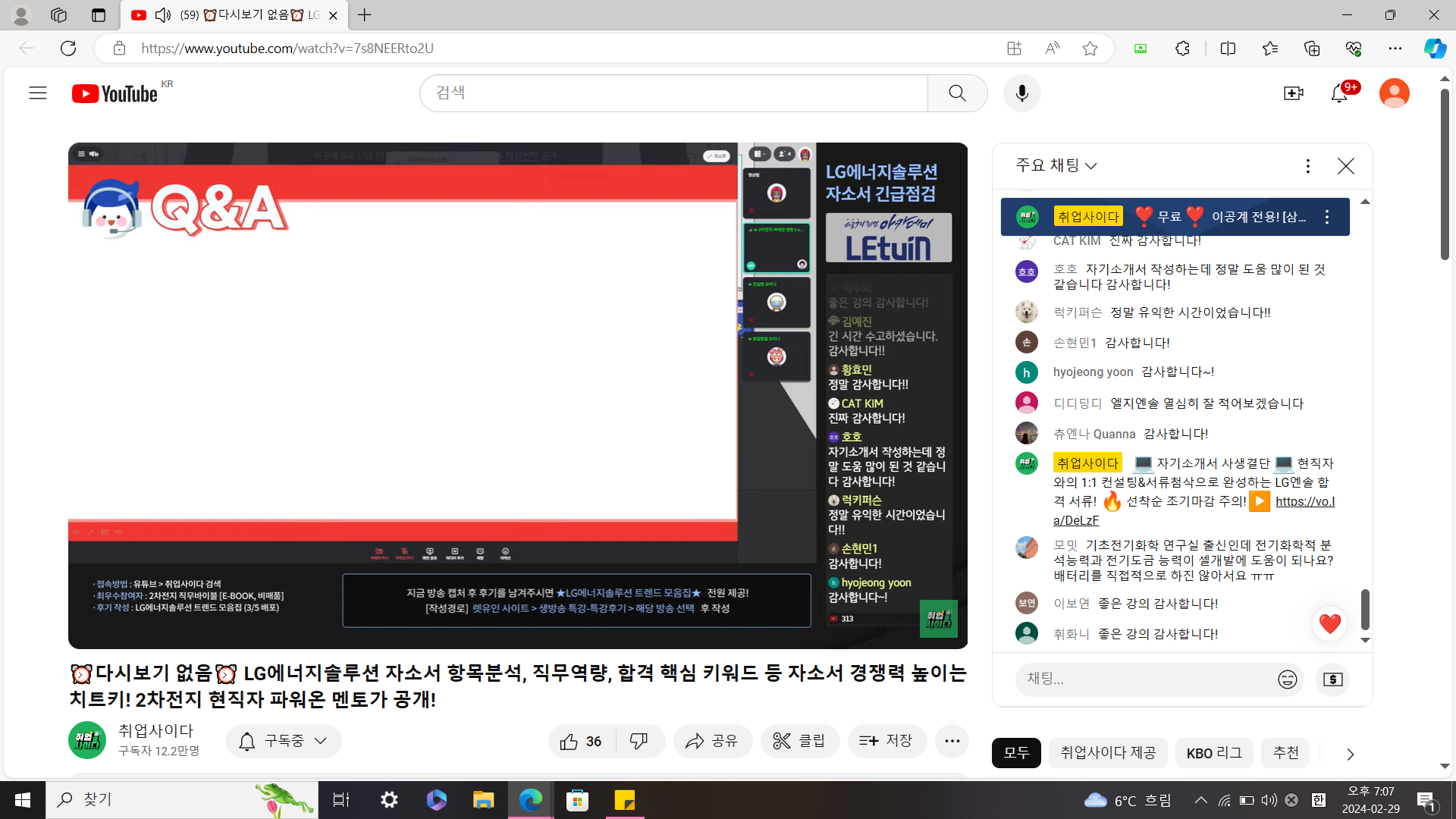
Task: Open the Create video icon
Action: [1293, 93]
